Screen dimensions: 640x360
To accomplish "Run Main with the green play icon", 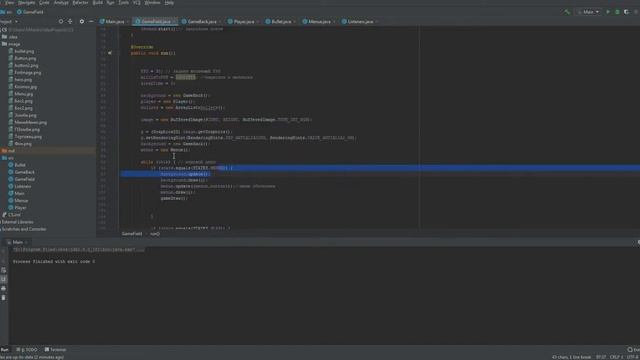I will click(608, 12).
